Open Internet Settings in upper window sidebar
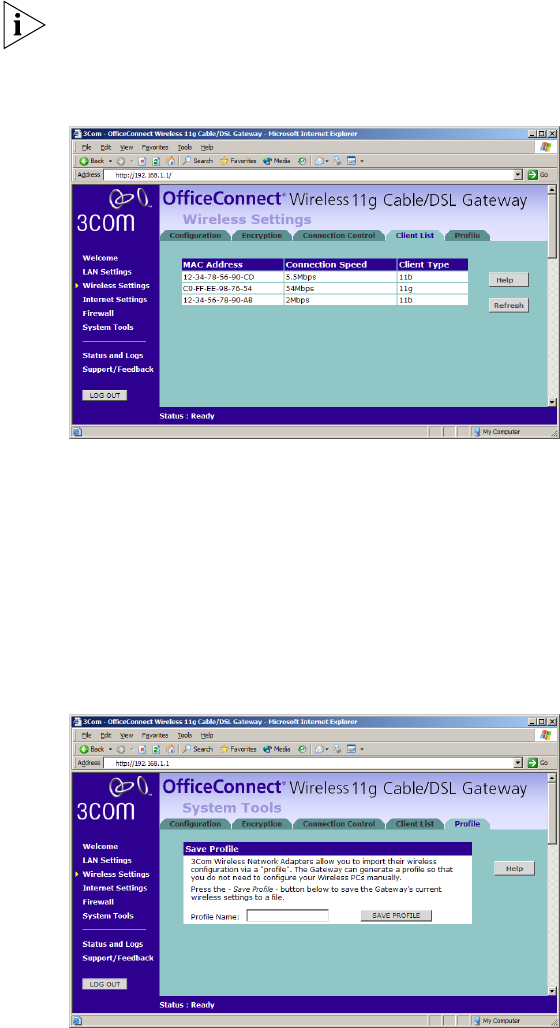 coord(115,300)
